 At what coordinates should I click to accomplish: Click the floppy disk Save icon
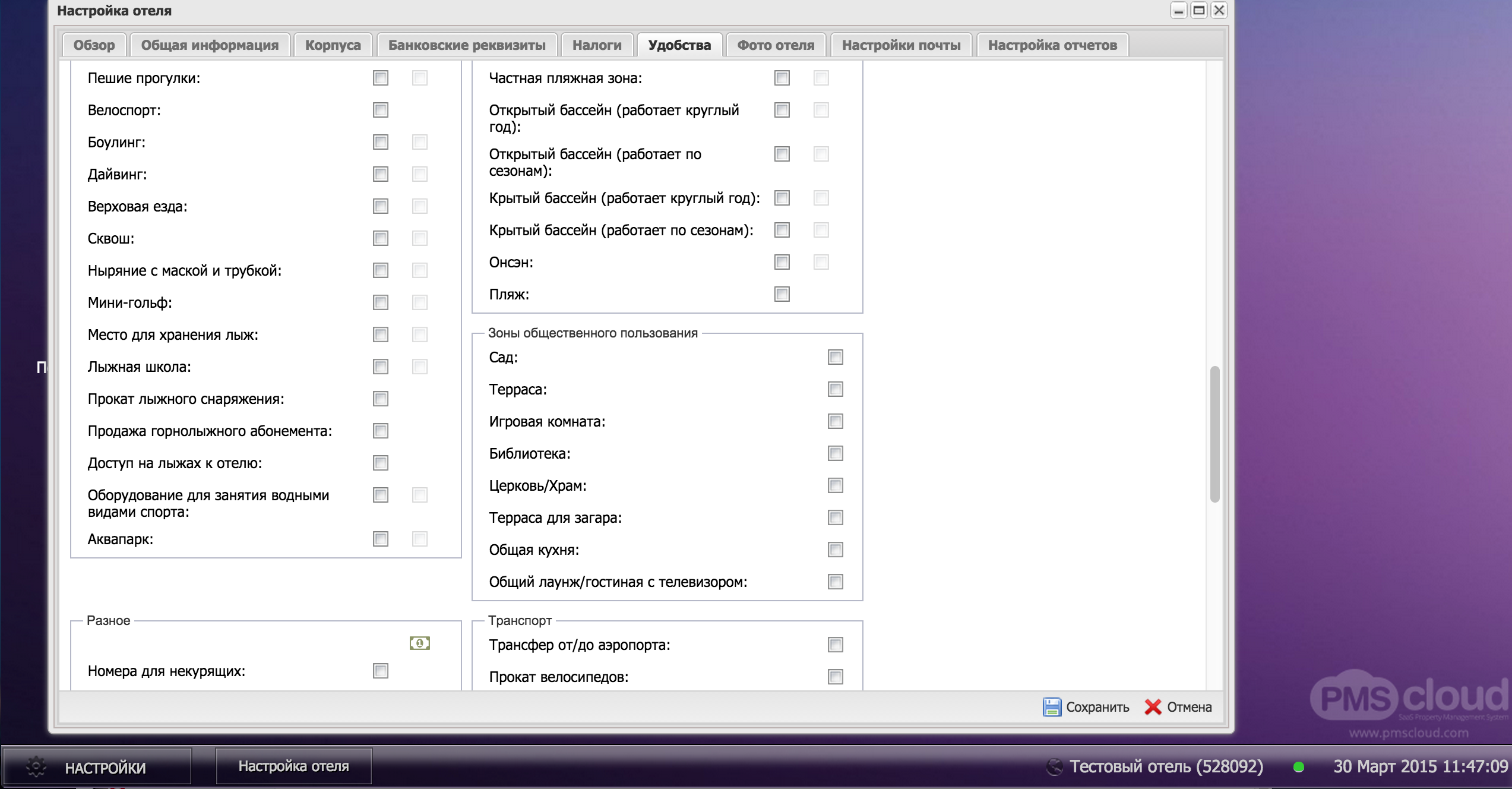coord(1052,707)
